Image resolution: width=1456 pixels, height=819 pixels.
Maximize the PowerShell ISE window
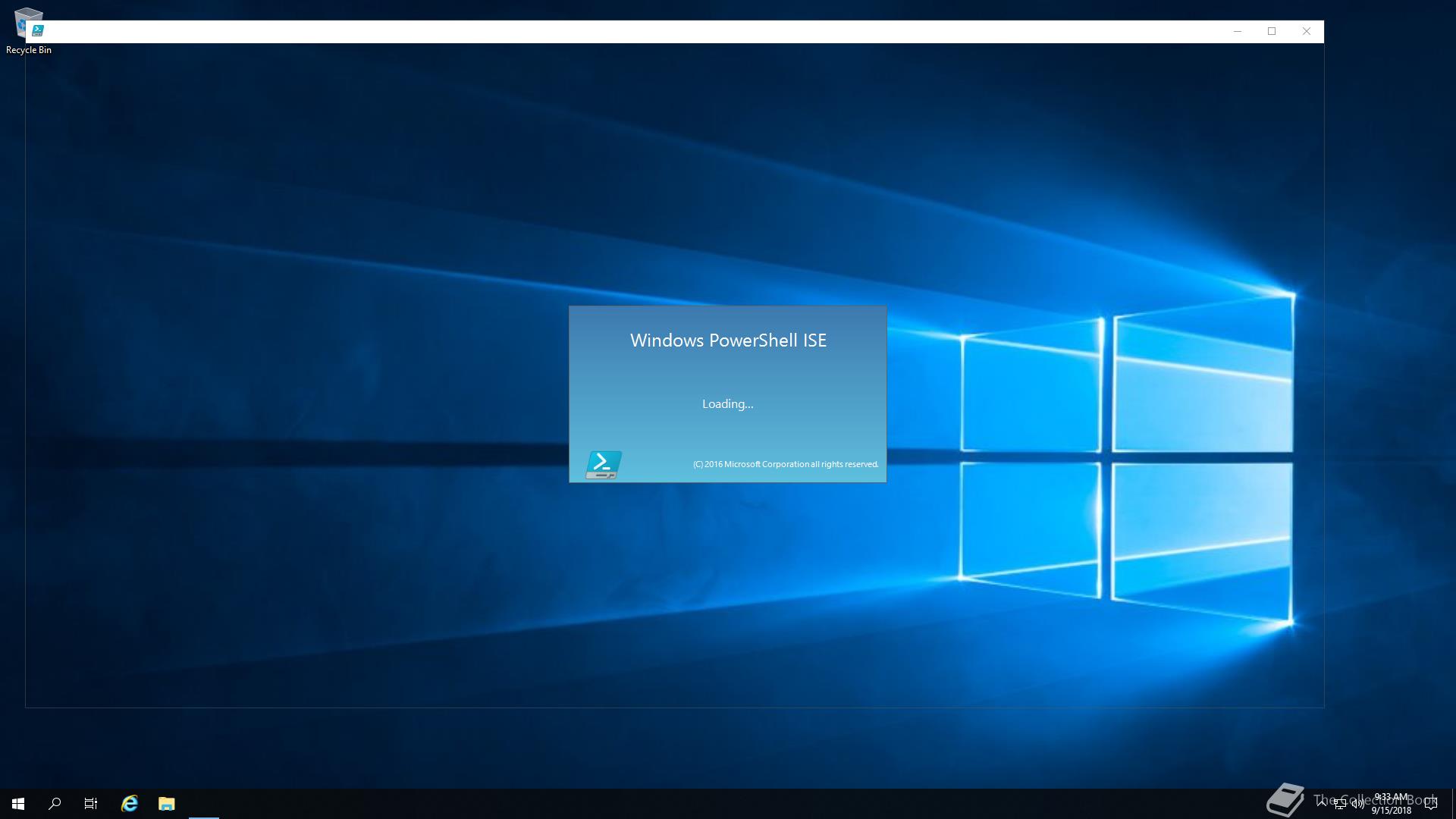pos(1272,31)
